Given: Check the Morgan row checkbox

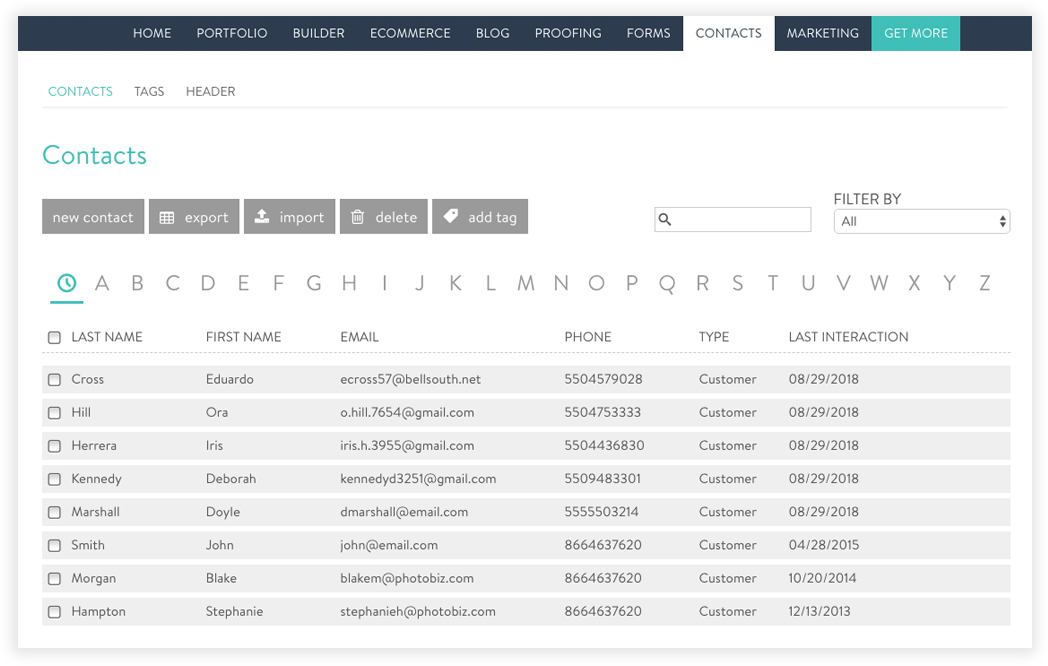Looking at the screenshot, I should pos(54,579).
